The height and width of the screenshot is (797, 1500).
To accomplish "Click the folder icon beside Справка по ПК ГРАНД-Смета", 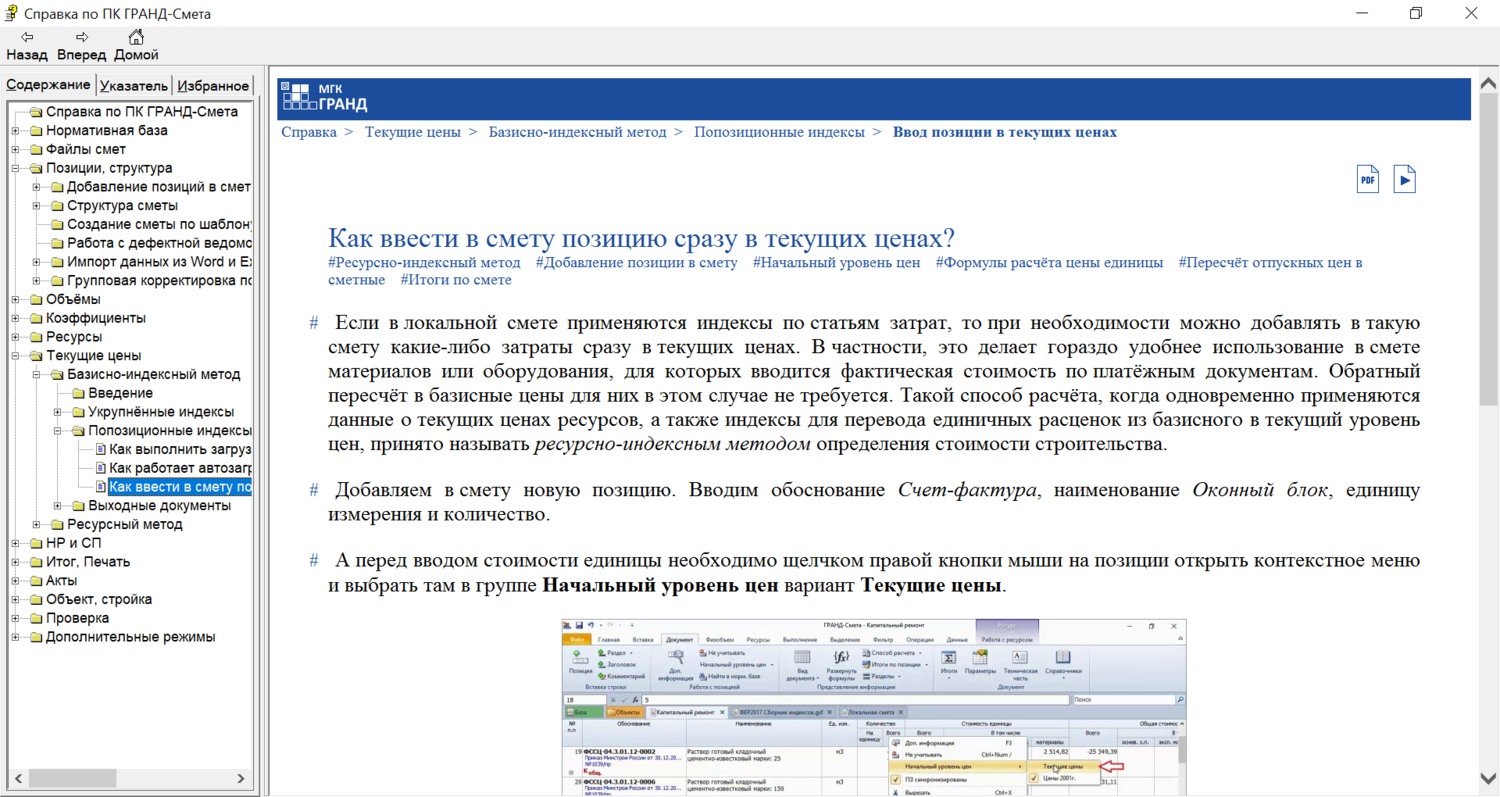I will (36, 112).
